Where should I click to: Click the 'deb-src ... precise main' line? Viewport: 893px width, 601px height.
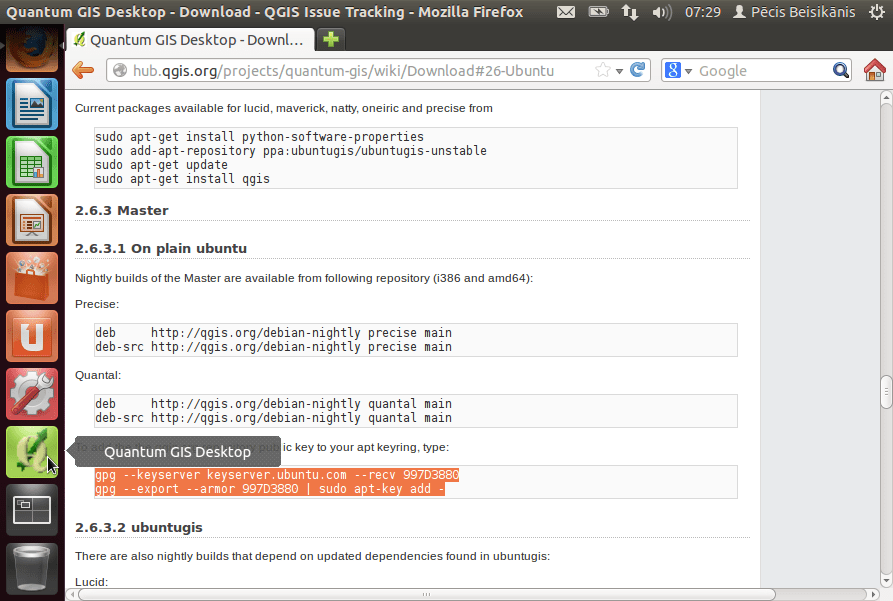(273, 347)
